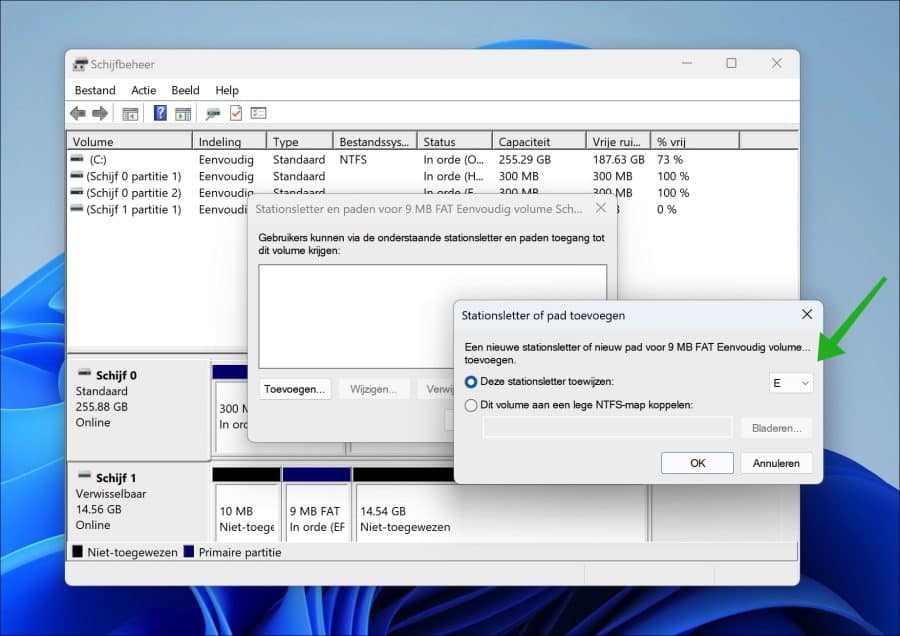Click the Toevoegen... button
The height and width of the screenshot is (636, 900).
(294, 389)
